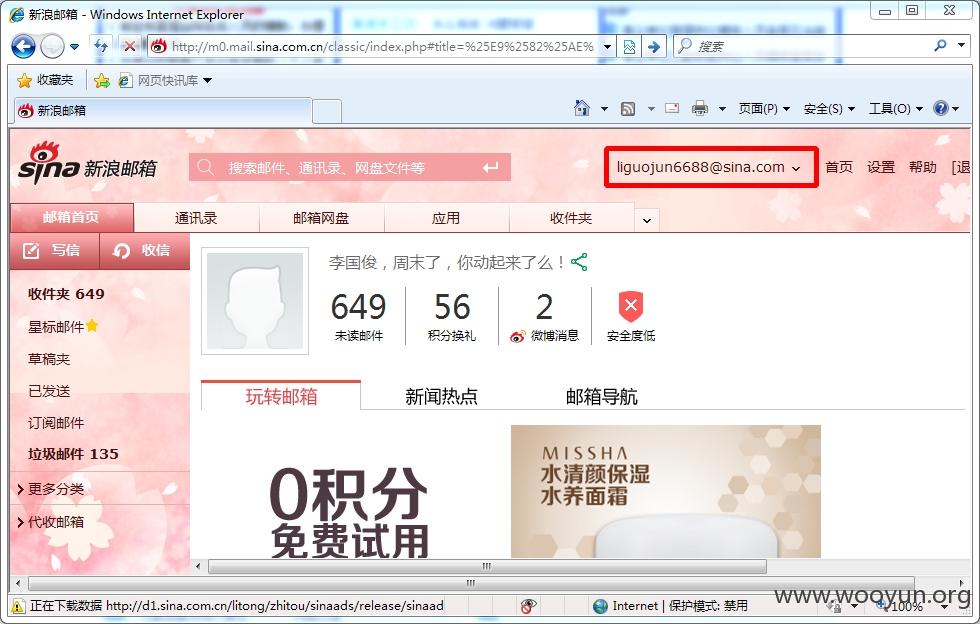
Task: Expand the 更多分类 section
Action: tap(51, 489)
